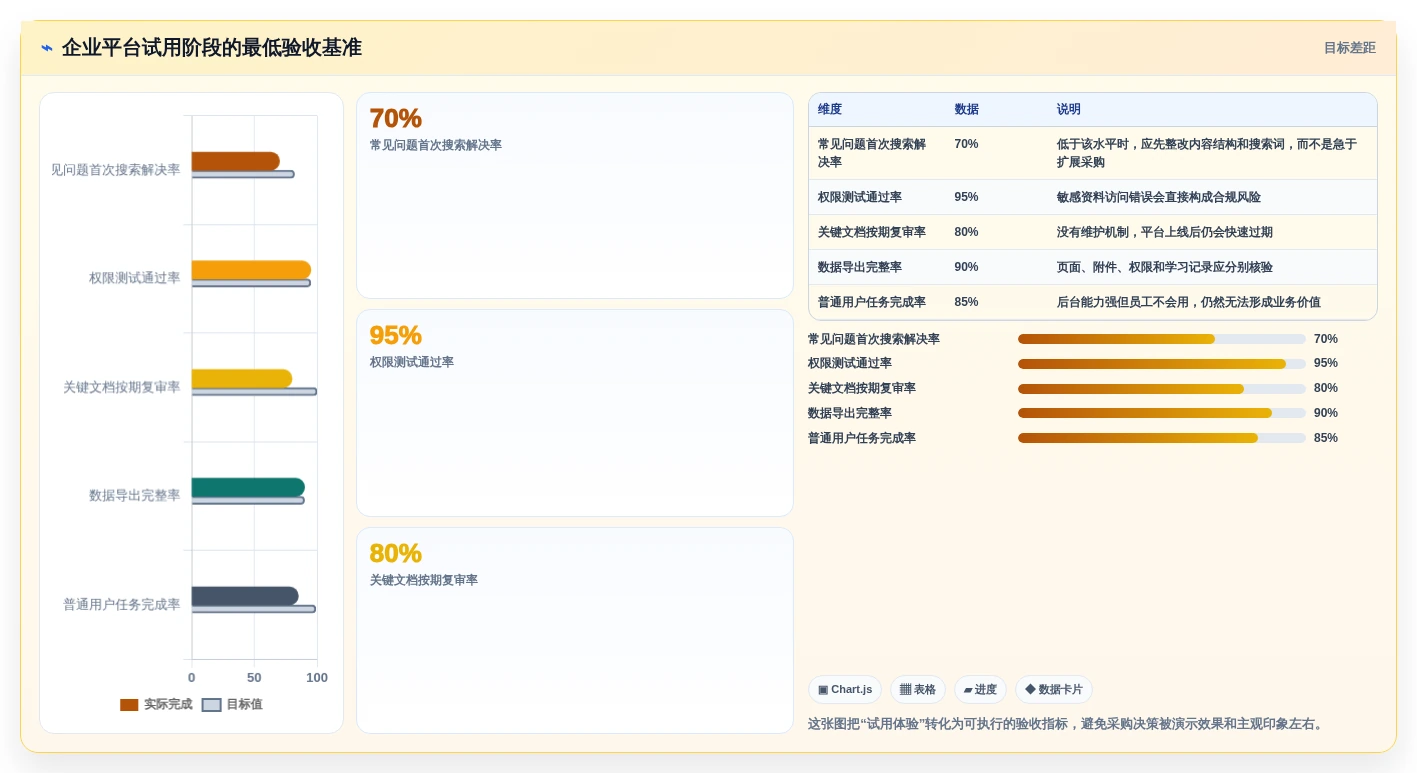Click the 权限测试通过率 table row name
Screen dimensions: 1417x773
[860, 197]
